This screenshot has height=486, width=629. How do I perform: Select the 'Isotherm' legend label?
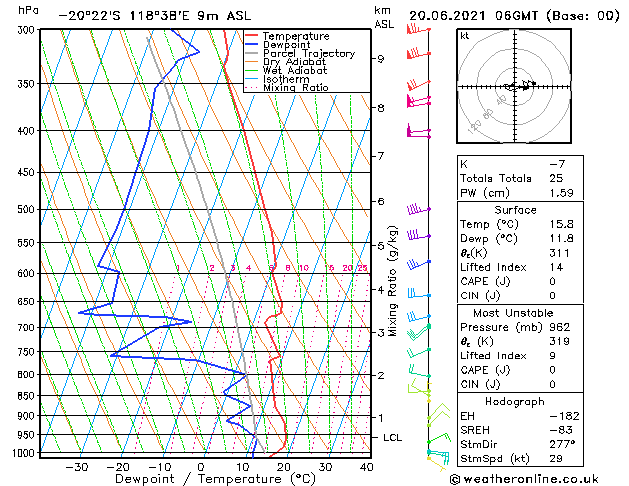[286, 79]
